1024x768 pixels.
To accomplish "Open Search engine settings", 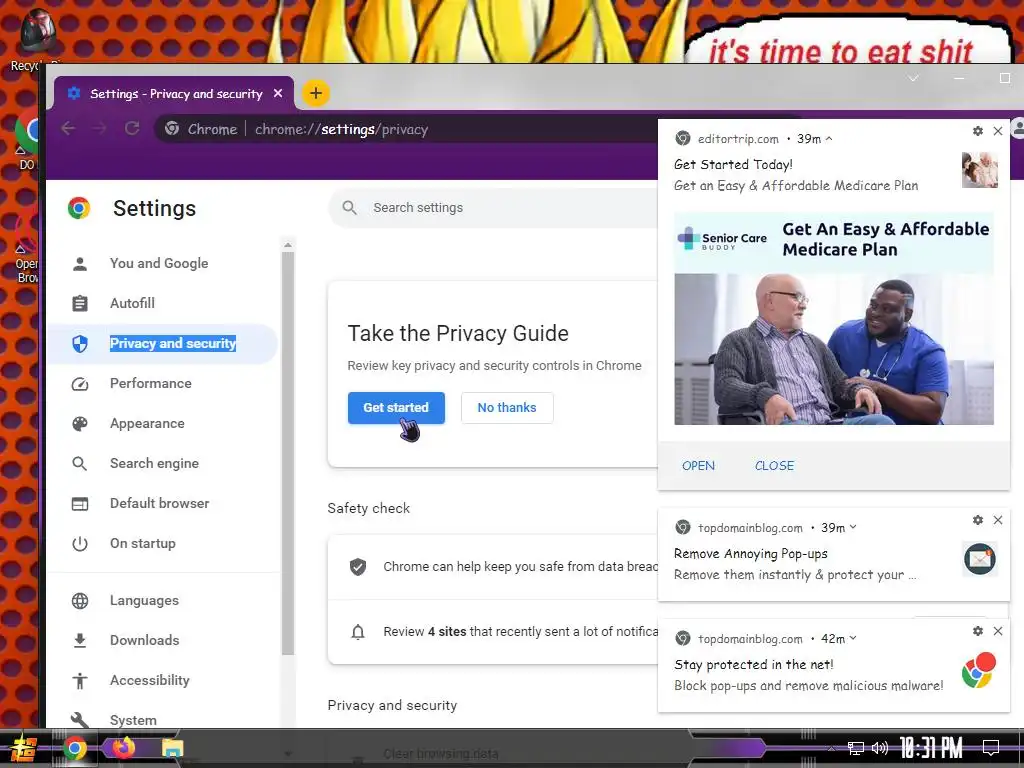I will pyautogui.click(x=154, y=463).
